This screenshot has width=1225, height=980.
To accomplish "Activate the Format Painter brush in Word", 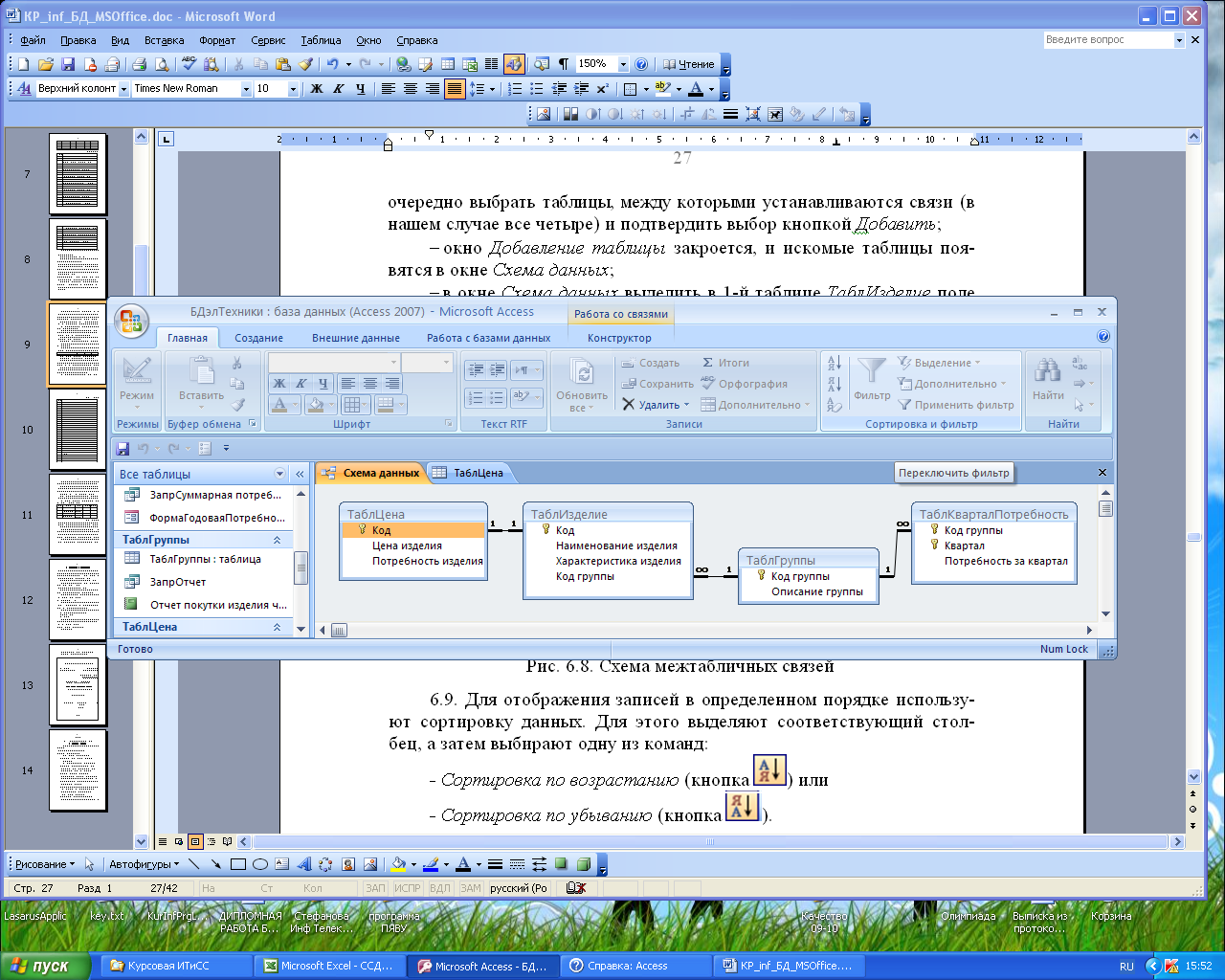I will pos(305,64).
